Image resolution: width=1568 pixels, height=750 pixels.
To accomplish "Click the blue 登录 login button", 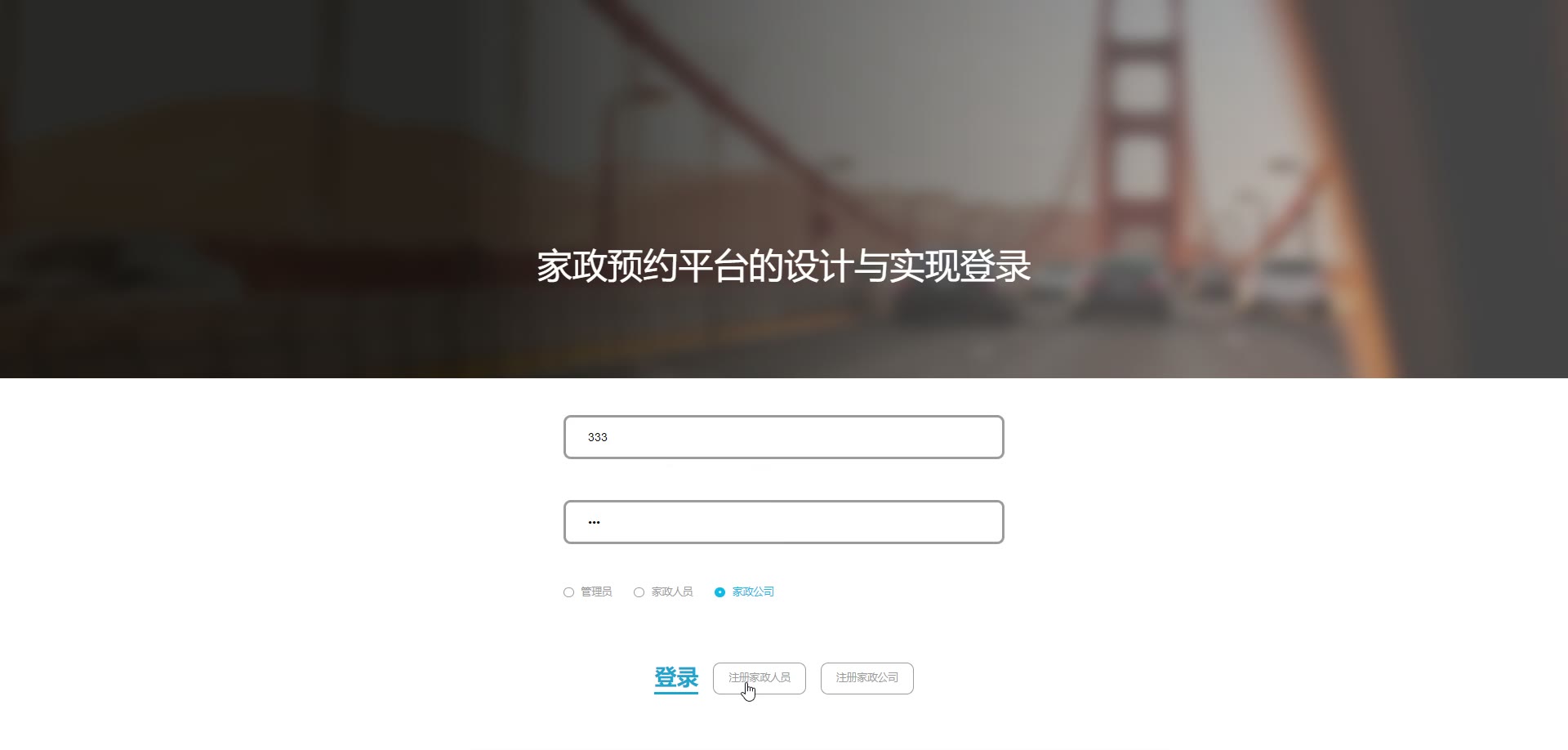I will click(x=676, y=678).
